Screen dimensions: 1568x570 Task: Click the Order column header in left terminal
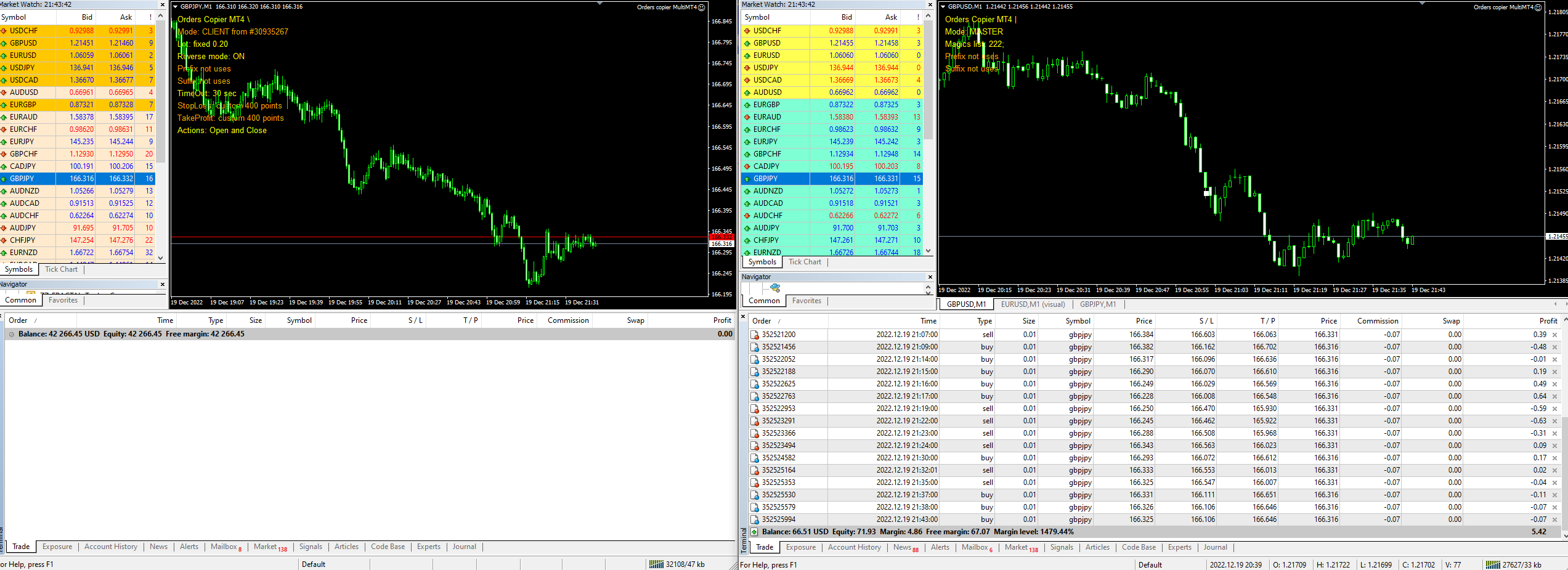point(41,320)
